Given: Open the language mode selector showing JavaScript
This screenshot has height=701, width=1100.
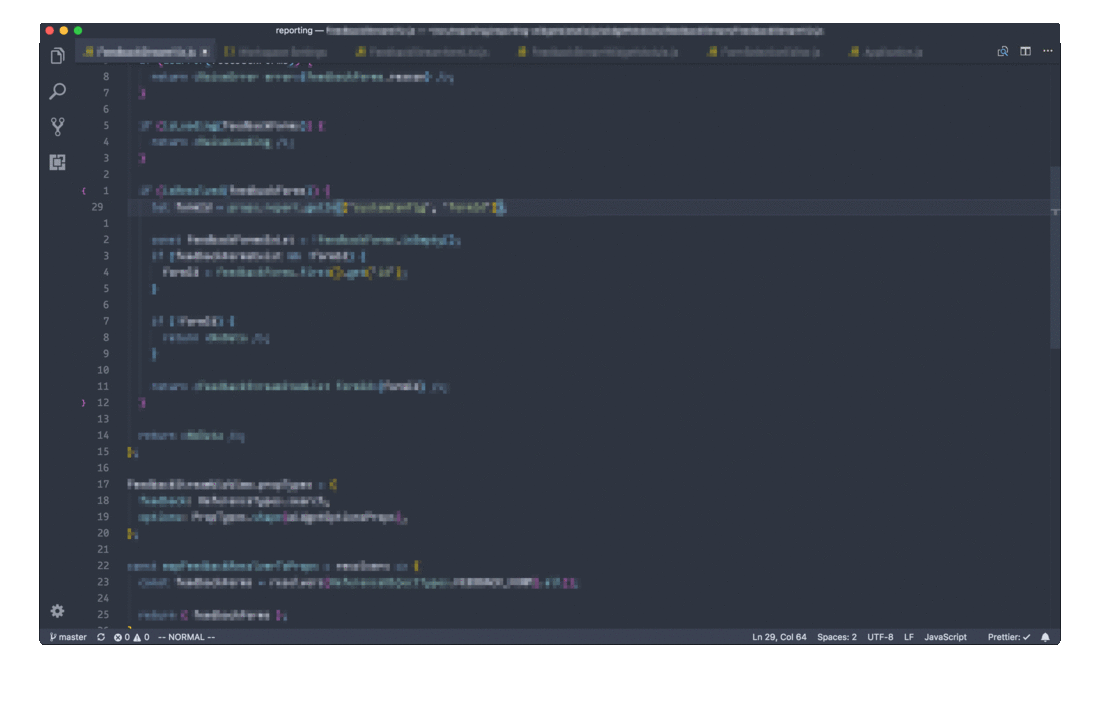Looking at the screenshot, I should (944, 636).
